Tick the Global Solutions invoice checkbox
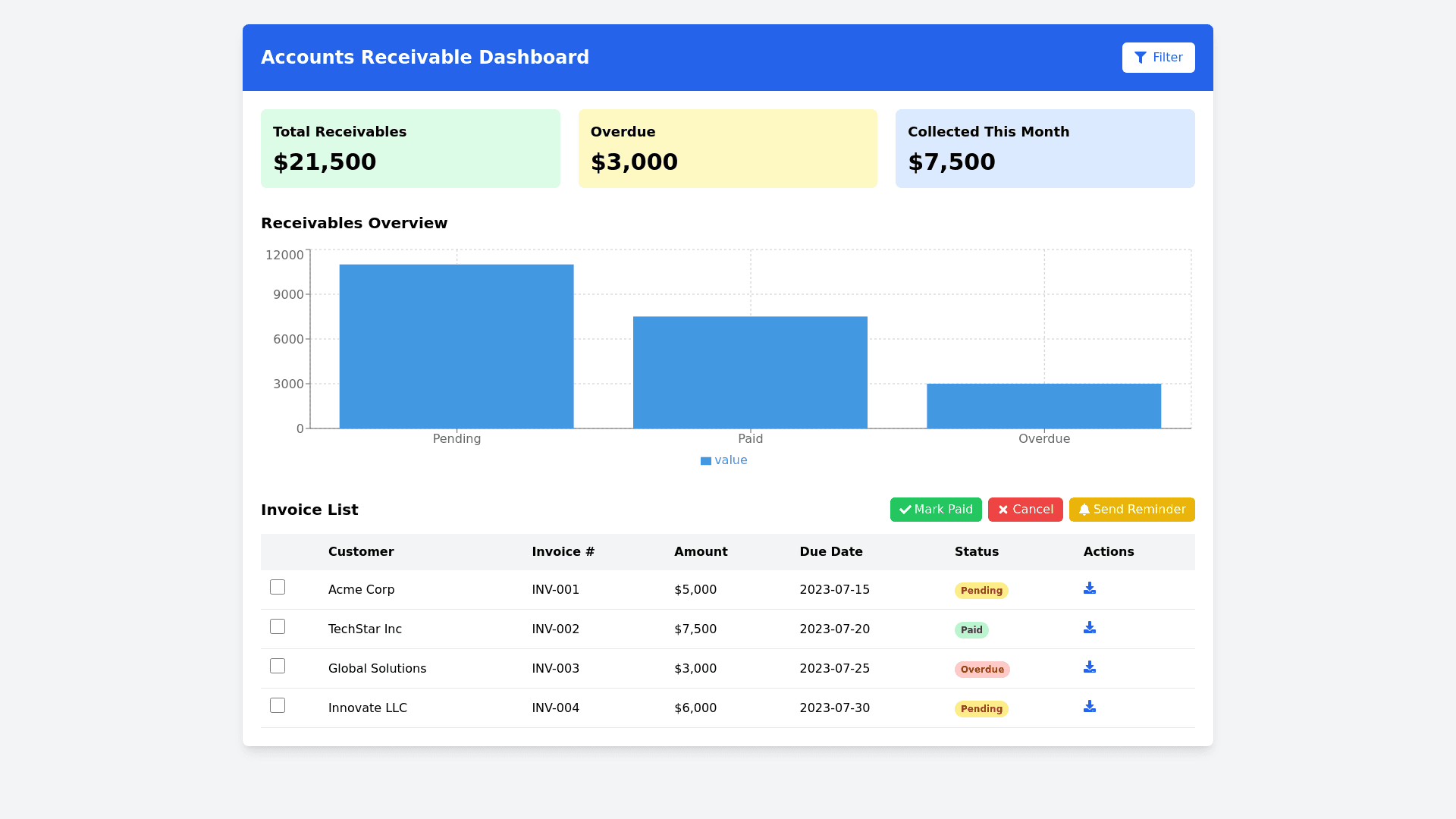 pos(278,667)
